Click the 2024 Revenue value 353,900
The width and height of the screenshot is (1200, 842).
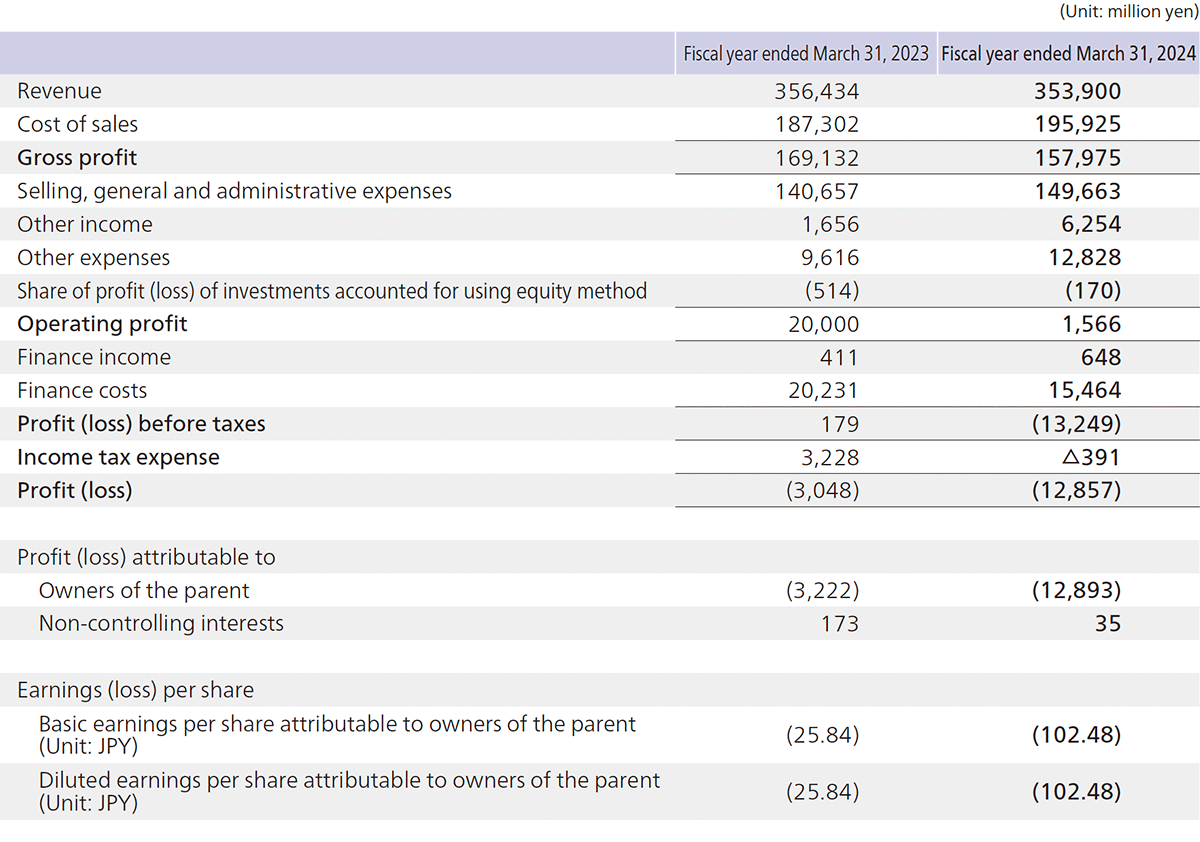click(x=1077, y=91)
